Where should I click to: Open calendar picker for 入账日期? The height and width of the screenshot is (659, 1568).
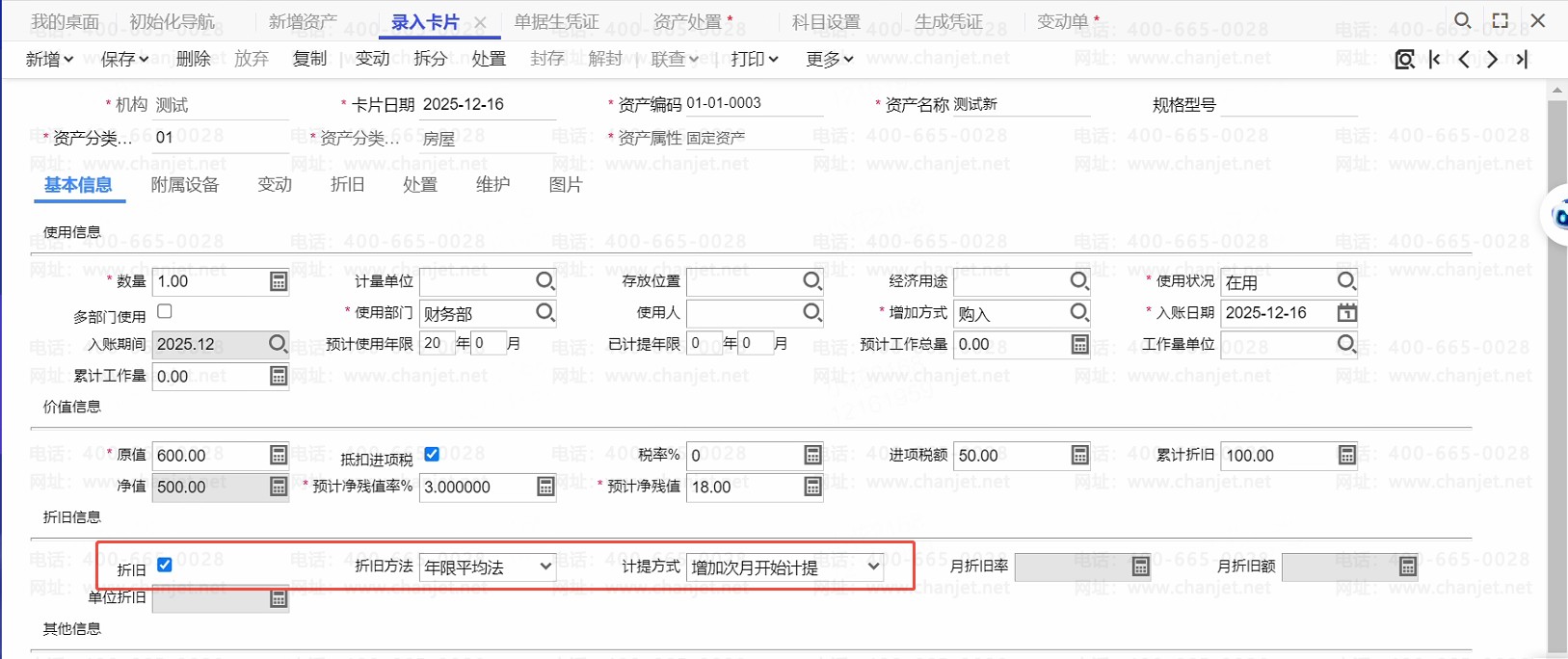(1346, 313)
